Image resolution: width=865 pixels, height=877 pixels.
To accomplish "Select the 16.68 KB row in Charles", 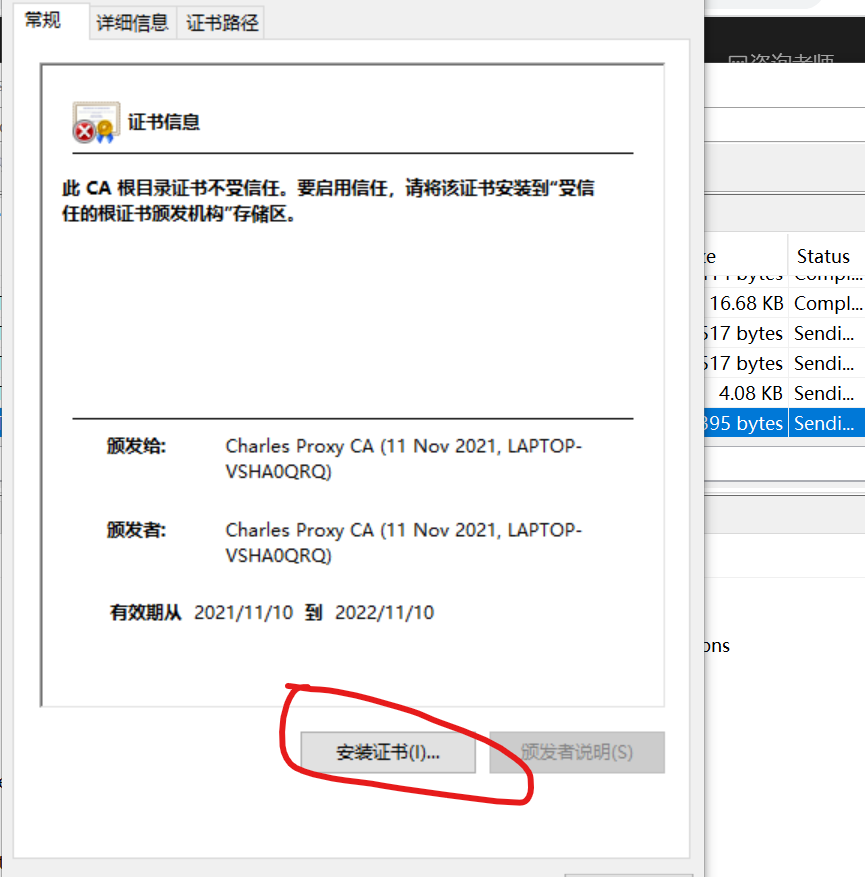I will click(x=784, y=303).
